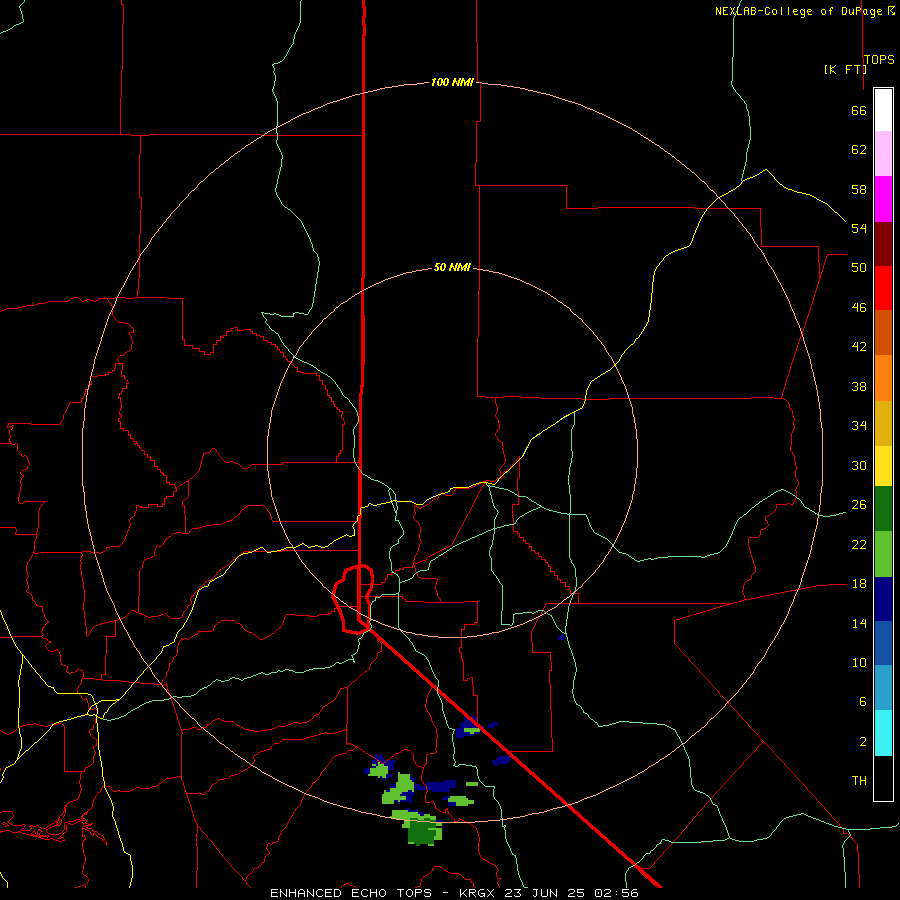Screen dimensions: 900x900
Task: Click the yellow 30-34 kft legend swatch
Action: pyautogui.click(x=883, y=465)
